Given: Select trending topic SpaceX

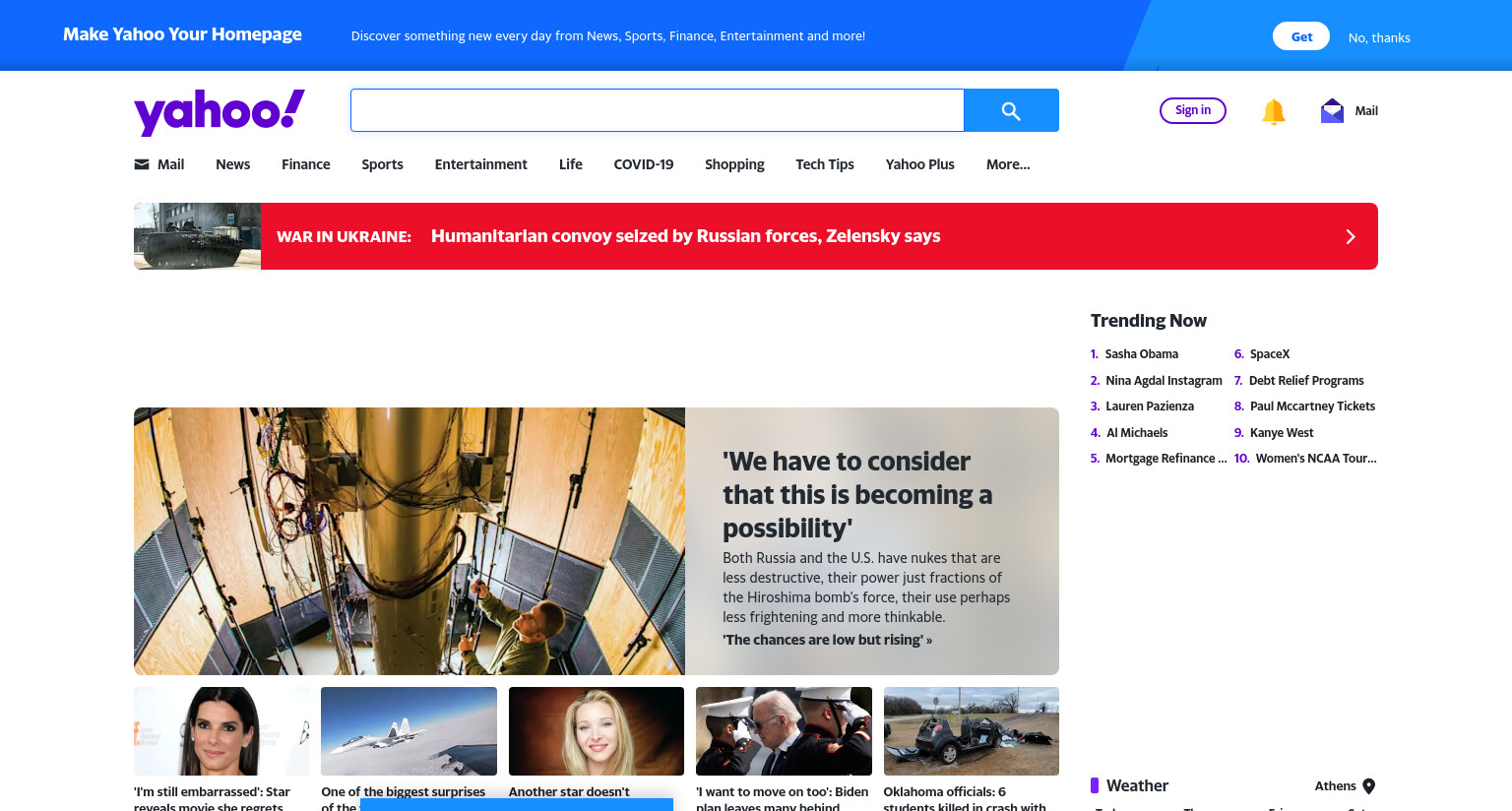Looking at the screenshot, I should click(x=1270, y=354).
